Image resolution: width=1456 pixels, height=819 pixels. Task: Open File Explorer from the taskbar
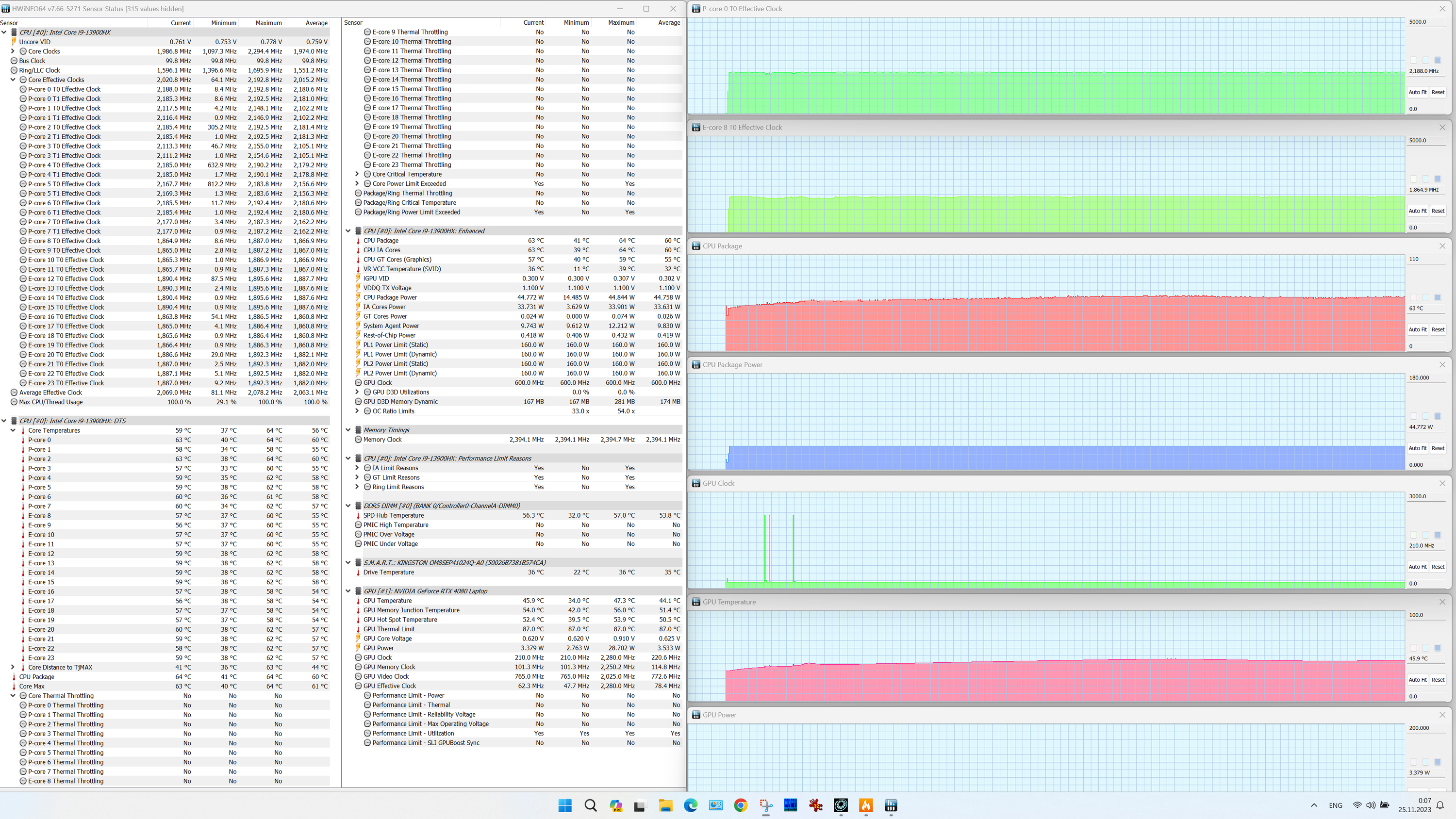click(x=665, y=805)
